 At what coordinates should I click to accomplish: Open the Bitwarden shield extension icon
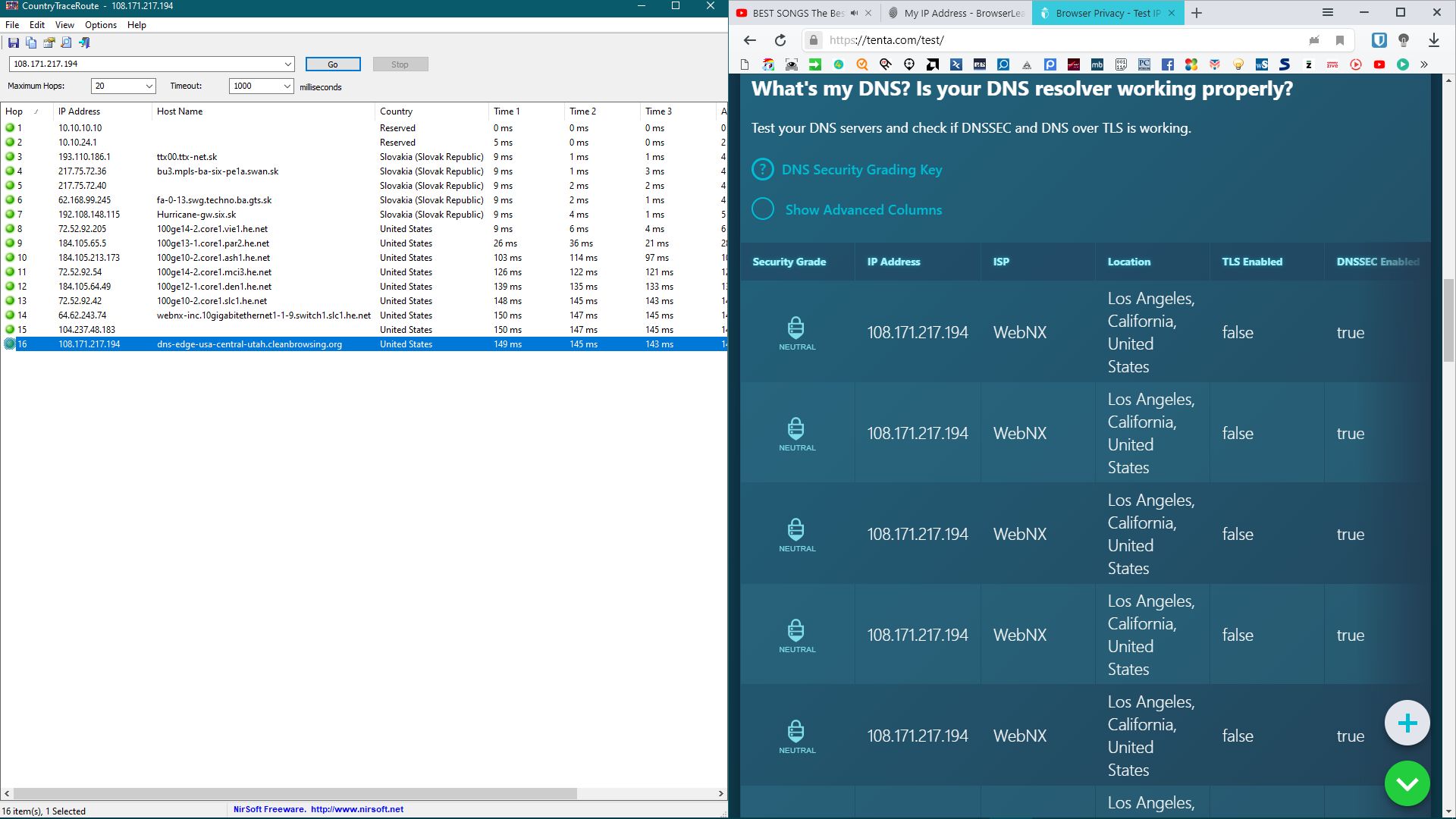point(1379,40)
